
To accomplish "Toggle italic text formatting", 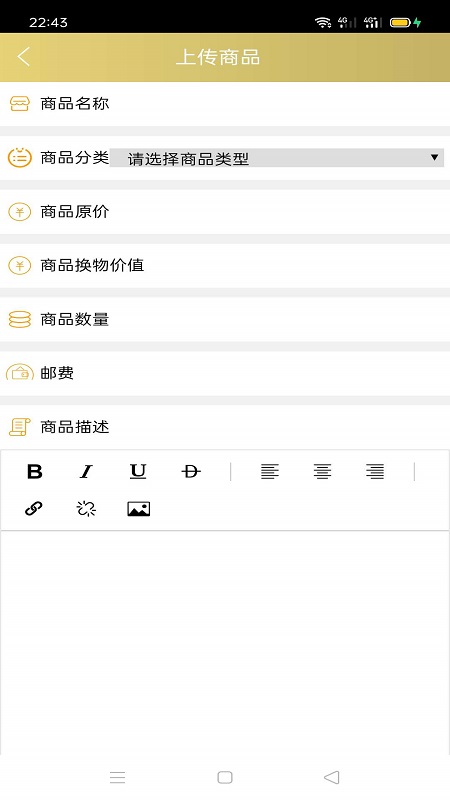I will 86,471.
